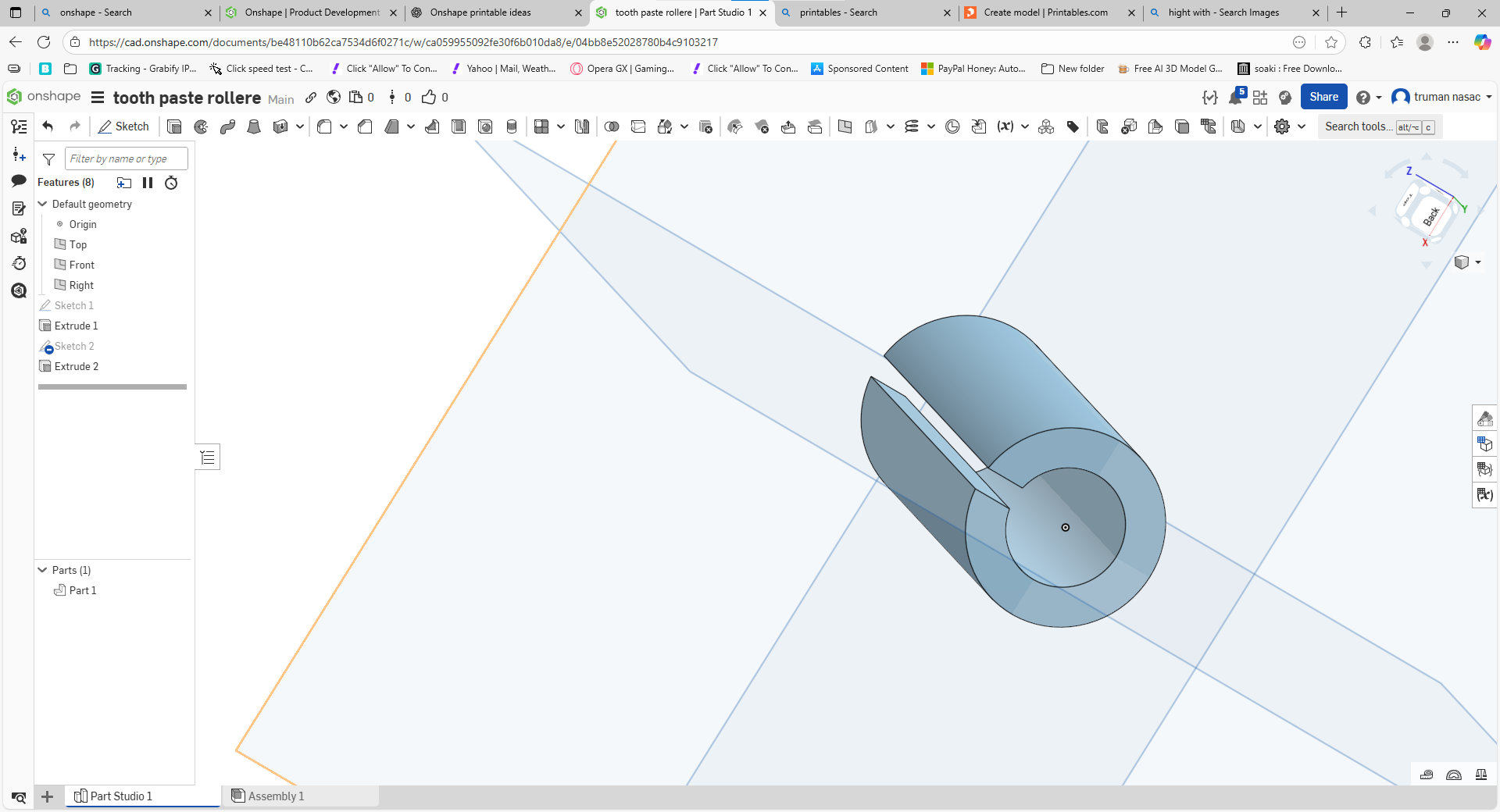This screenshot has width=1500, height=812.
Task: Click the Undo arrow
Action: tap(48, 126)
